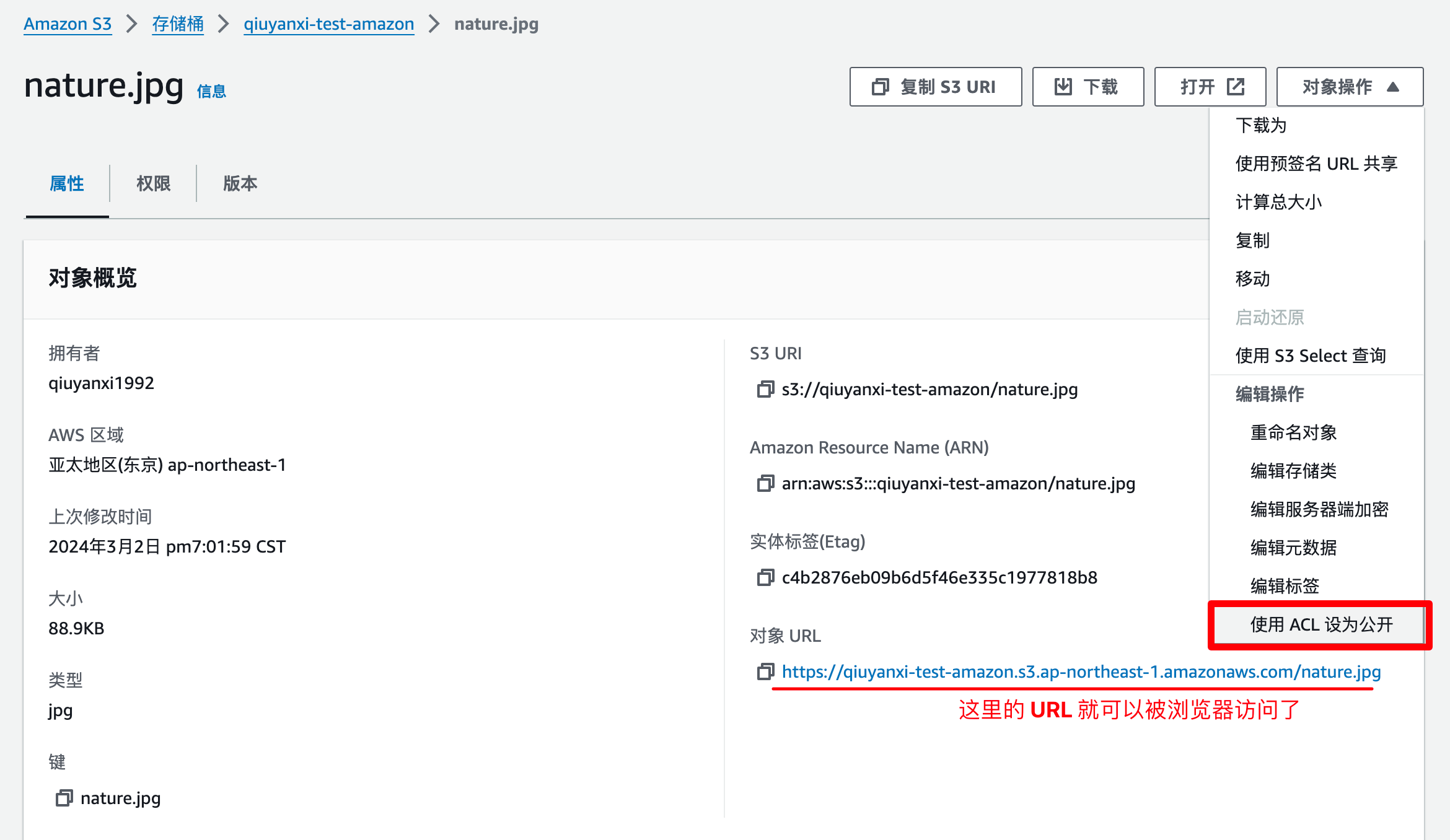
Task: Click the region text ap-northeast-1
Action: coord(227,465)
